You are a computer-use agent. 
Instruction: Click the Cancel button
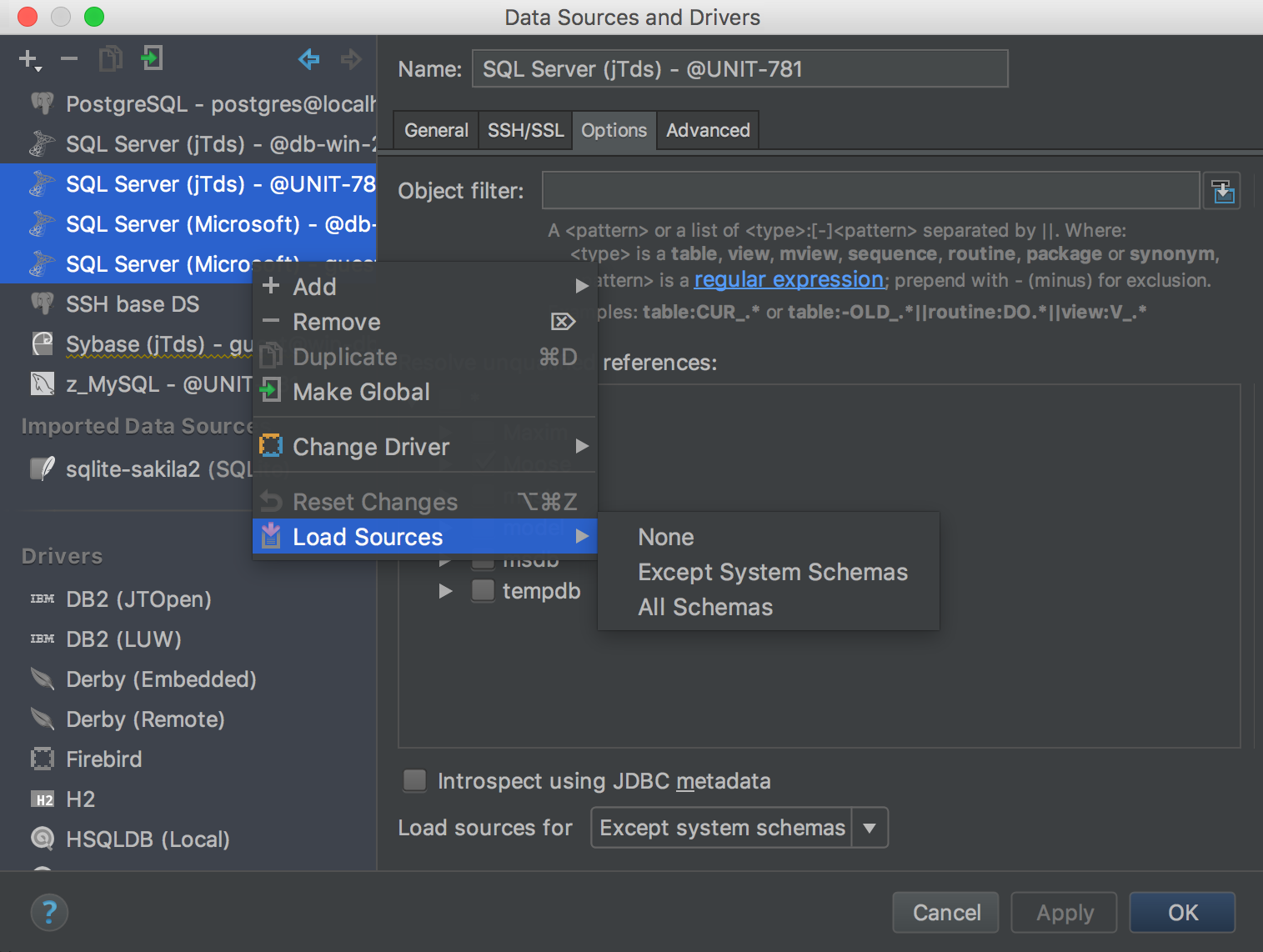[x=945, y=913]
